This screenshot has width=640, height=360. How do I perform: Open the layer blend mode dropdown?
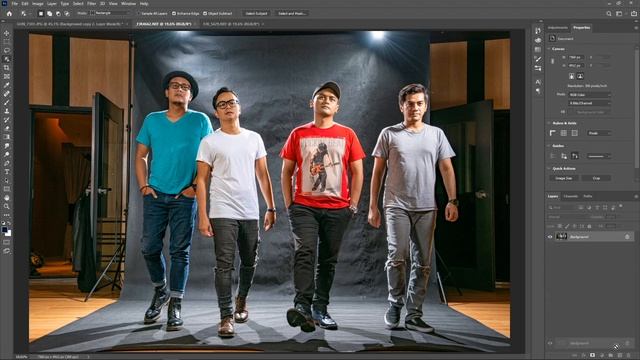pos(567,217)
